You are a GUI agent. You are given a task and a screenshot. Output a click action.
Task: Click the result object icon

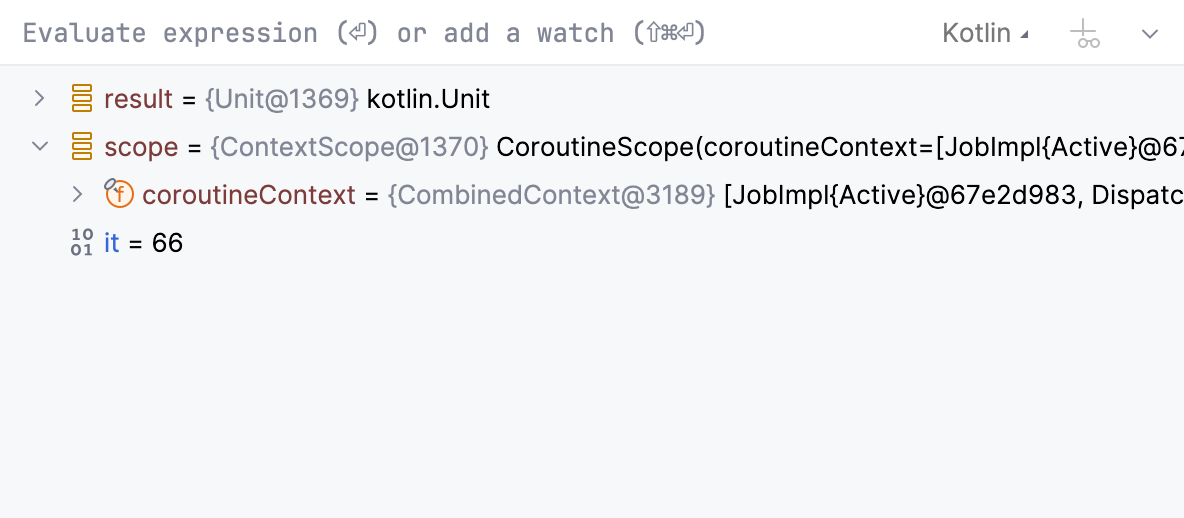82,99
